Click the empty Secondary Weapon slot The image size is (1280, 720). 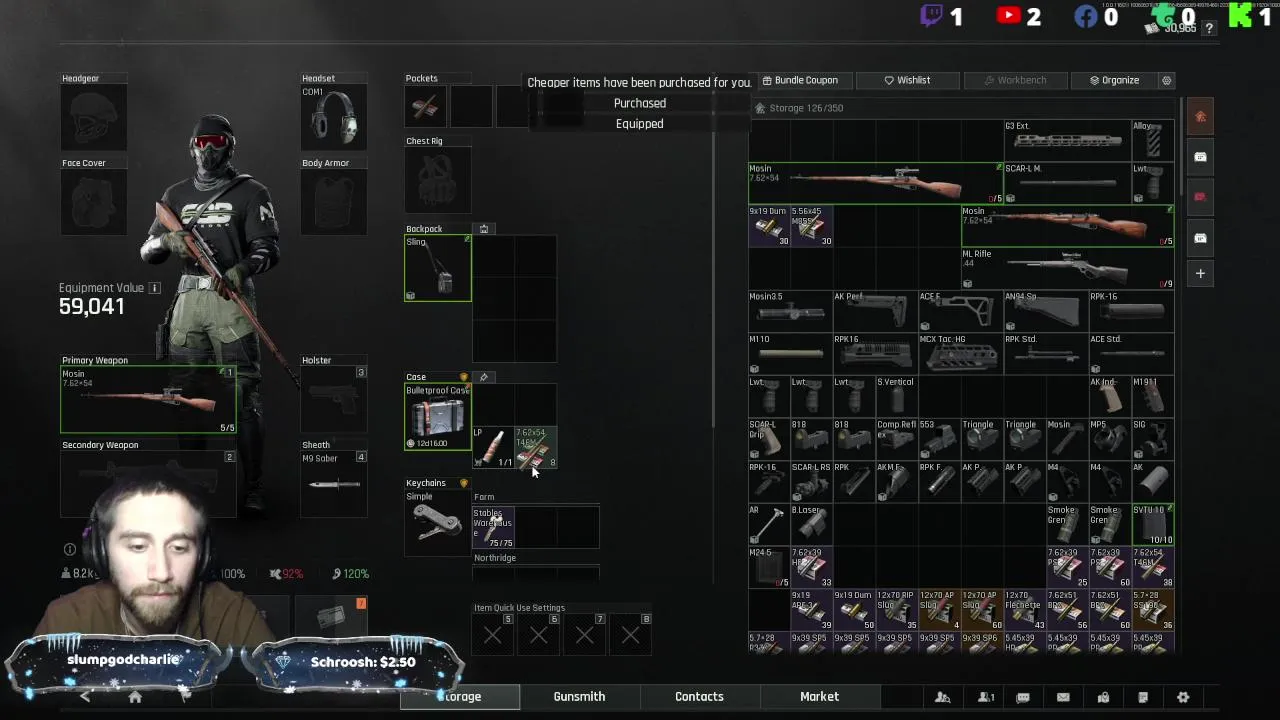tap(149, 484)
